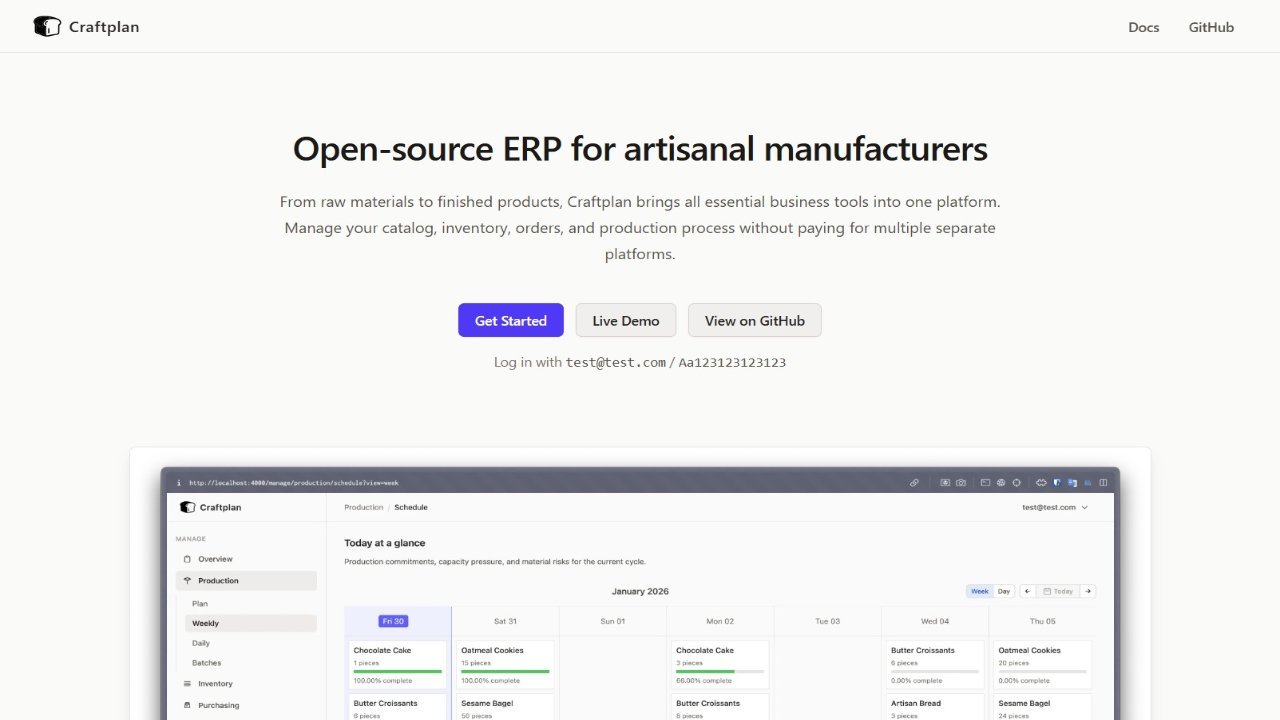Select the Thu 05 column header
This screenshot has width=1280, height=720.
pos(1043,621)
